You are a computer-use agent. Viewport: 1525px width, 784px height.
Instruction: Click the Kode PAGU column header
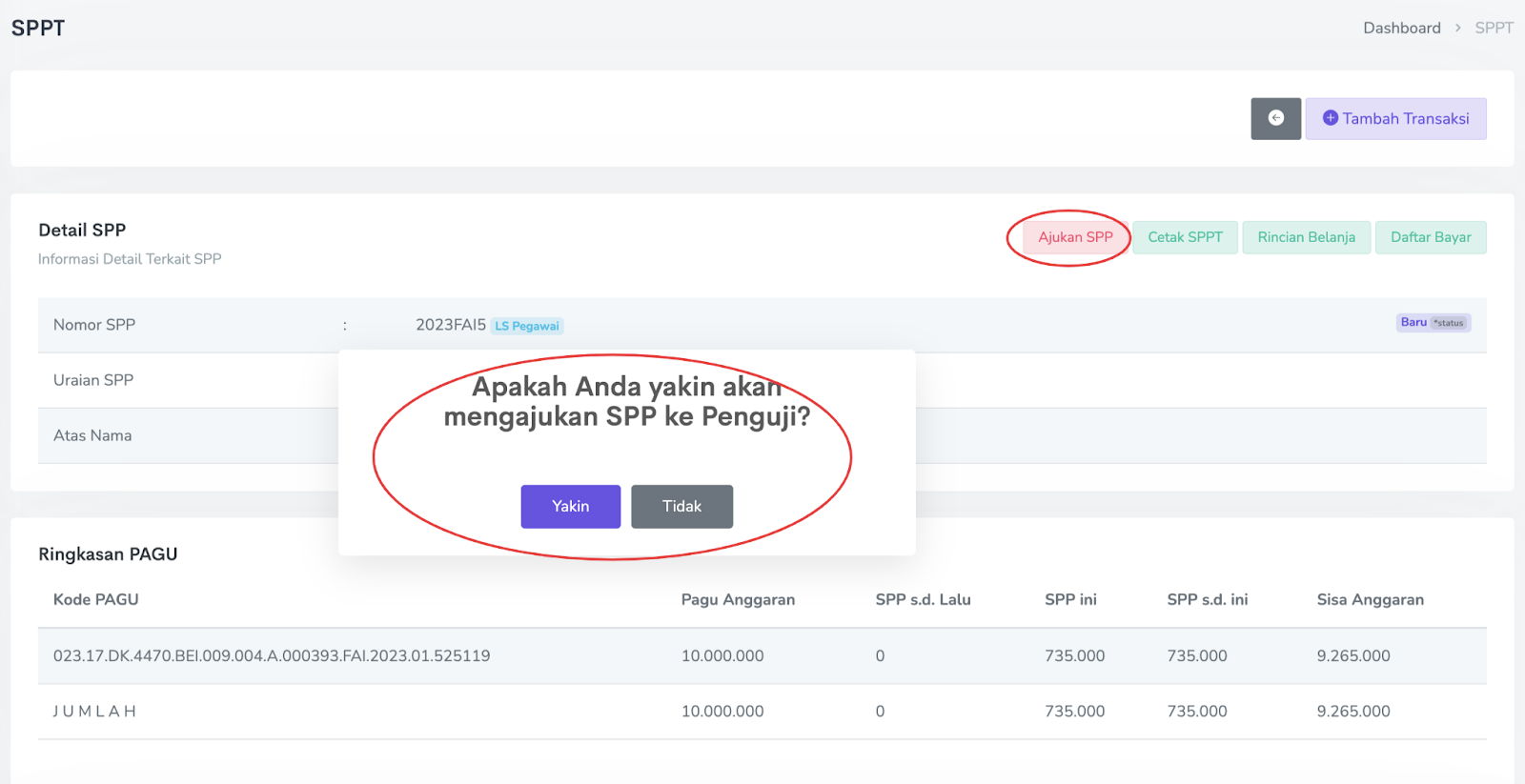(x=96, y=599)
